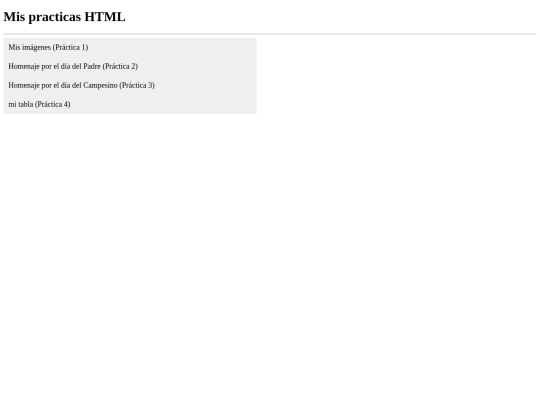Click the (Práctica 1) text
The width and height of the screenshot is (540, 405).
coord(71,47)
